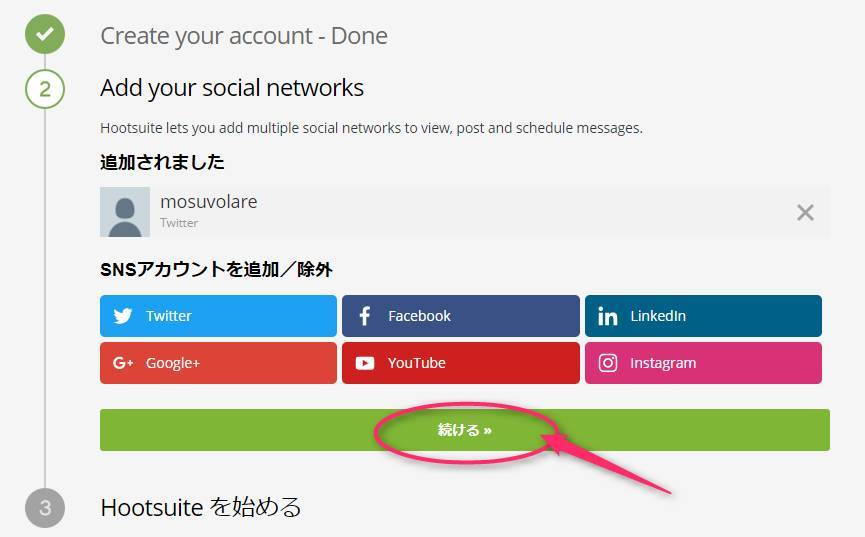The height and width of the screenshot is (537, 865).
Task: Connect a Google+ account
Action: pyautogui.click(x=218, y=363)
